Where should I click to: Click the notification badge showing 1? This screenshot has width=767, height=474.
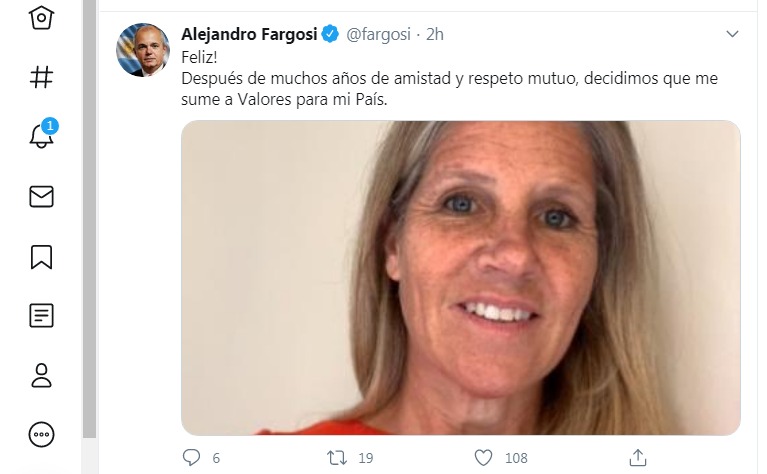pyautogui.click(x=49, y=126)
